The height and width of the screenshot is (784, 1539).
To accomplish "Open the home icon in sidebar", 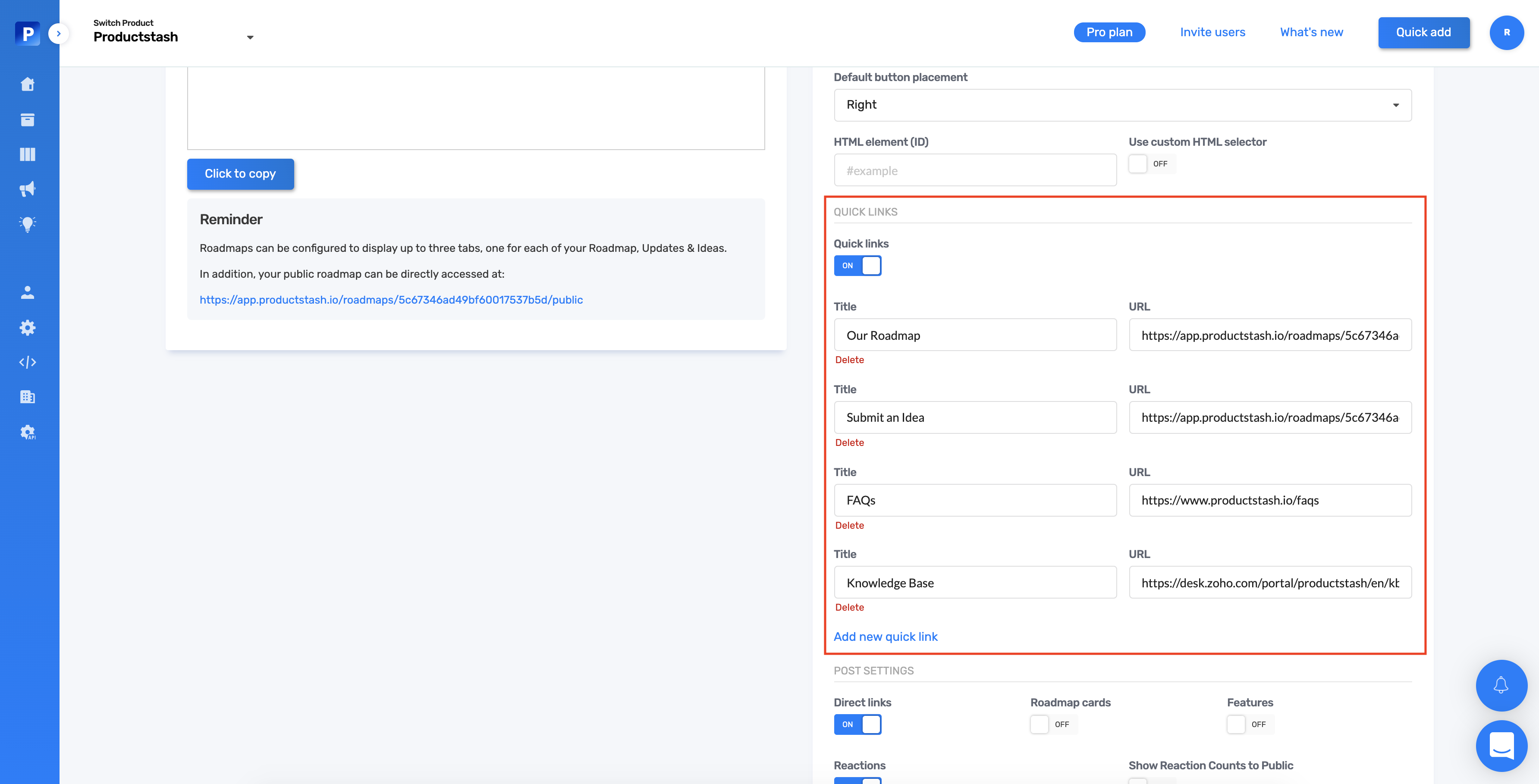I will (28, 84).
